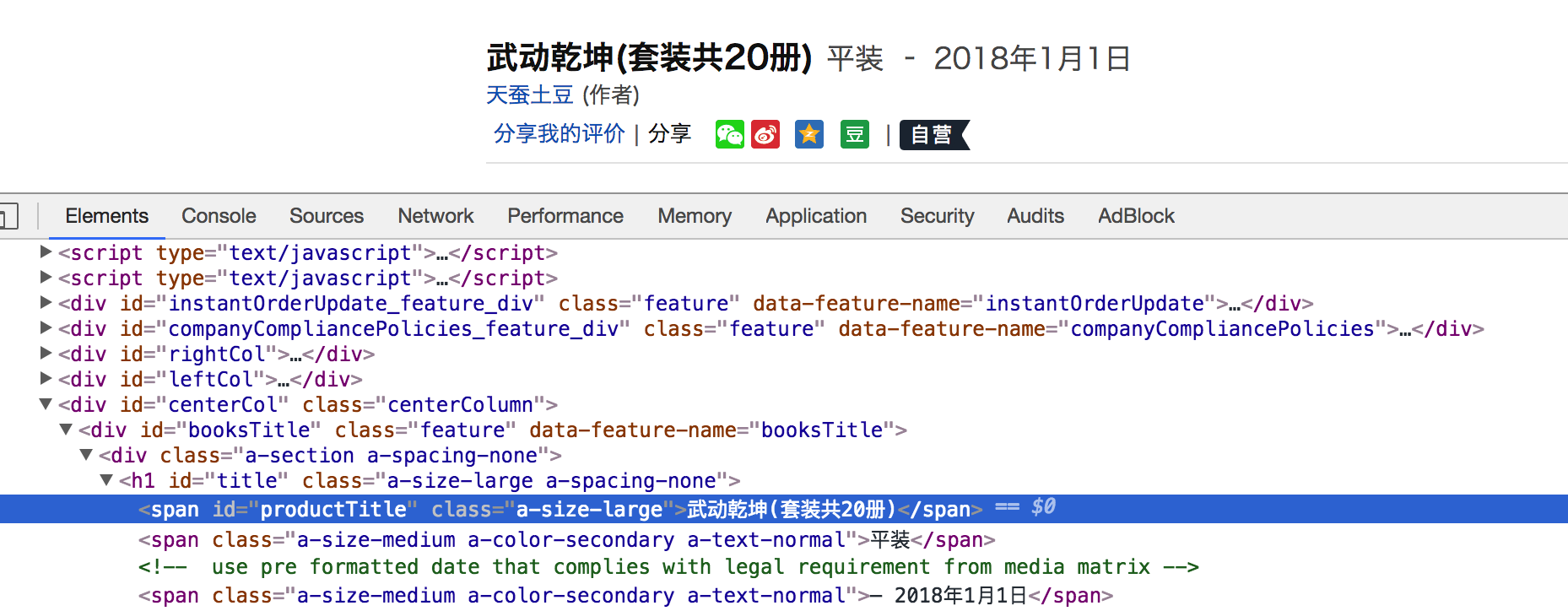Open the Application tab

[x=816, y=216]
